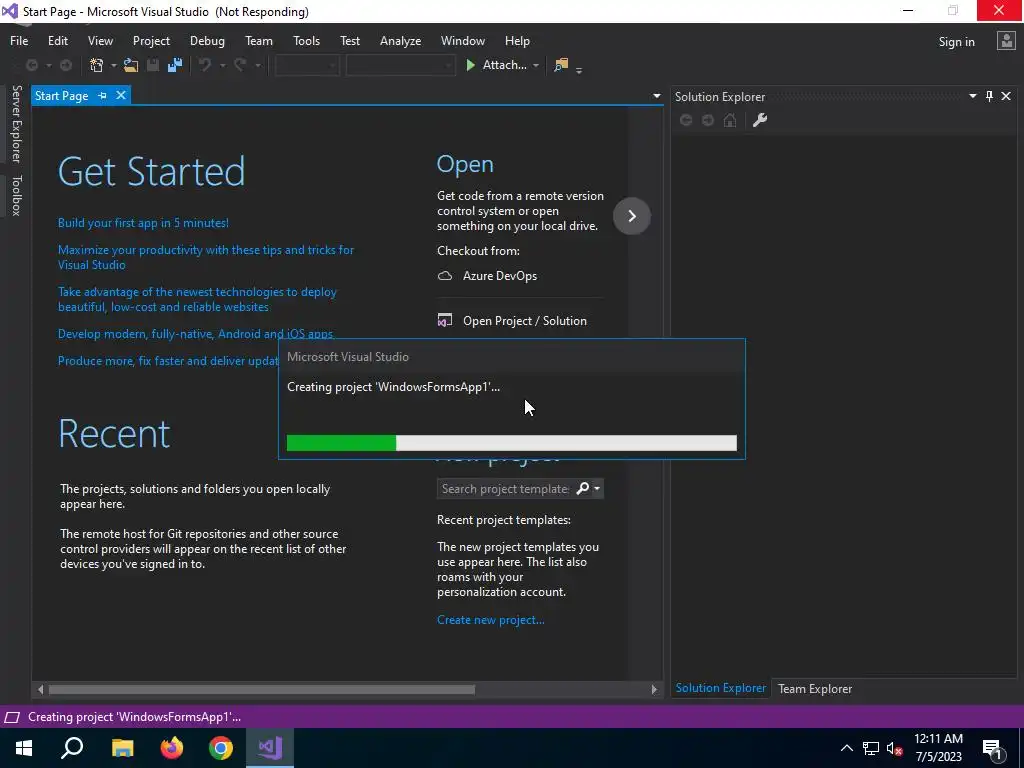Click the green Attach play icon
1024x768 pixels.
[470, 65]
